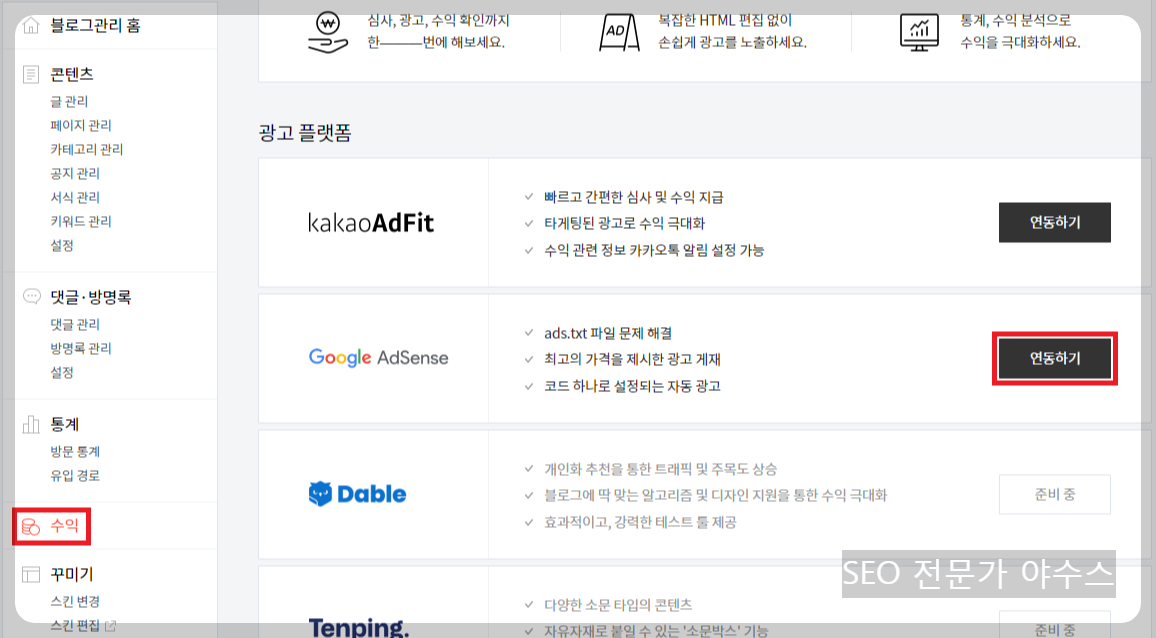Click text 최고의 가격을 제시한 광고 게재
Viewport: 1156px width, 638px height.
[x=633, y=359]
